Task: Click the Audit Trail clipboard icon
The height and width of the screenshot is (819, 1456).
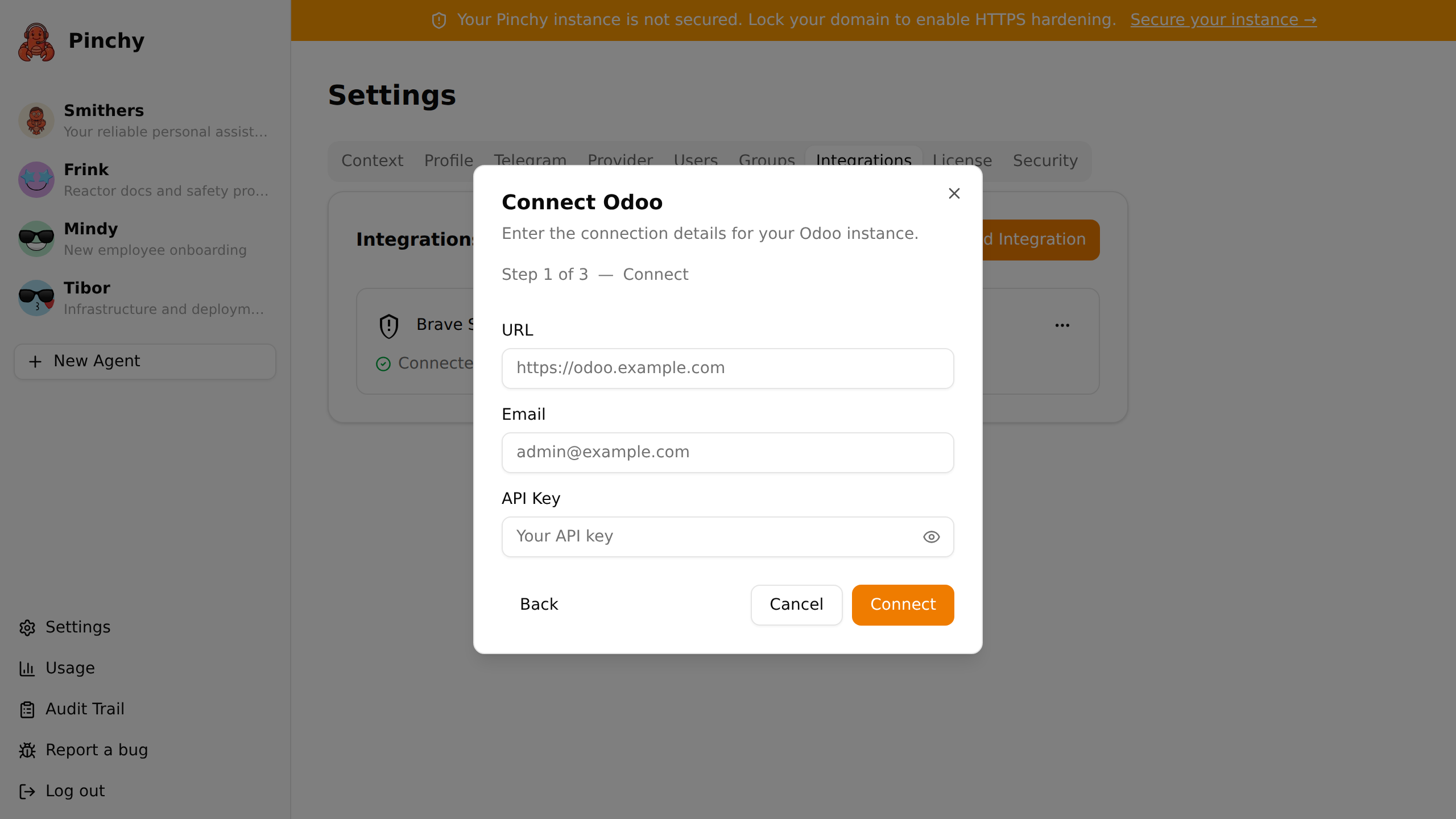Action: 27,709
